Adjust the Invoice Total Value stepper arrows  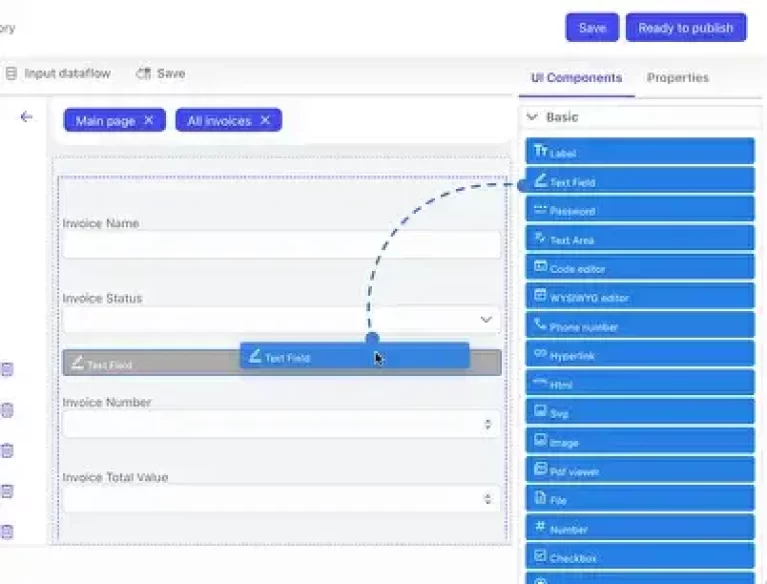487,498
